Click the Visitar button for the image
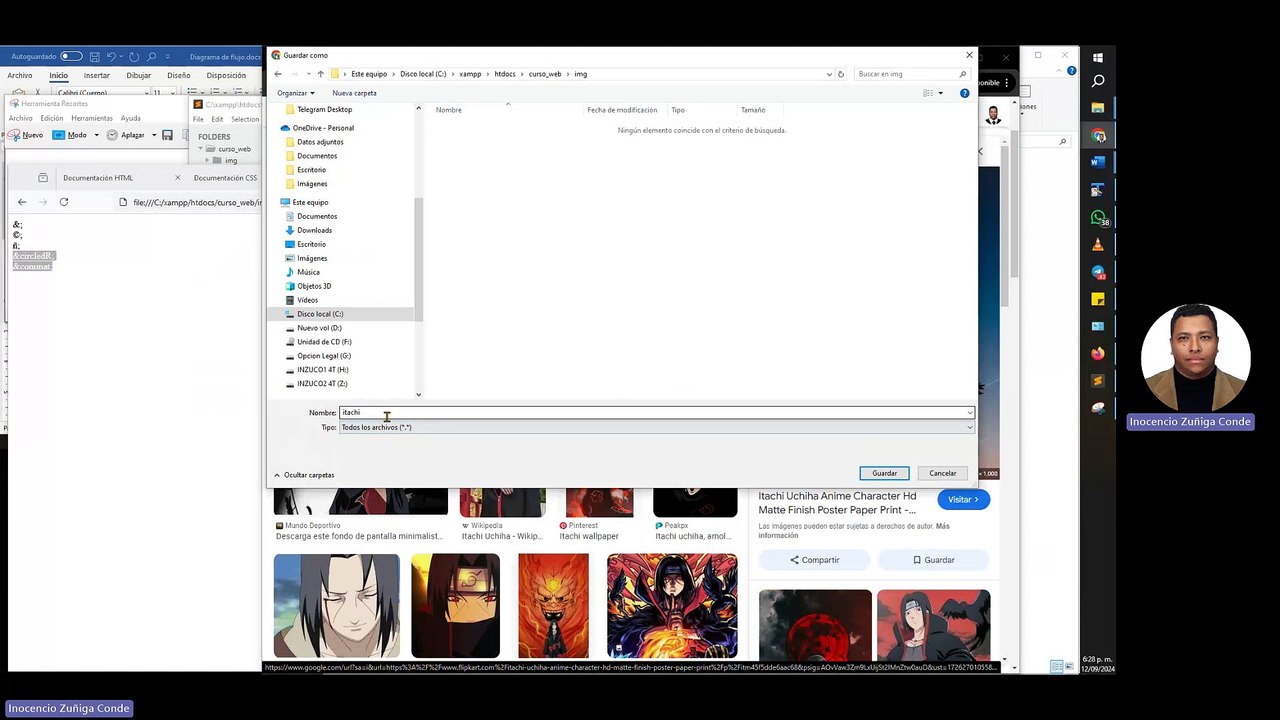Screen dimensions: 1280x720 pos(964,499)
